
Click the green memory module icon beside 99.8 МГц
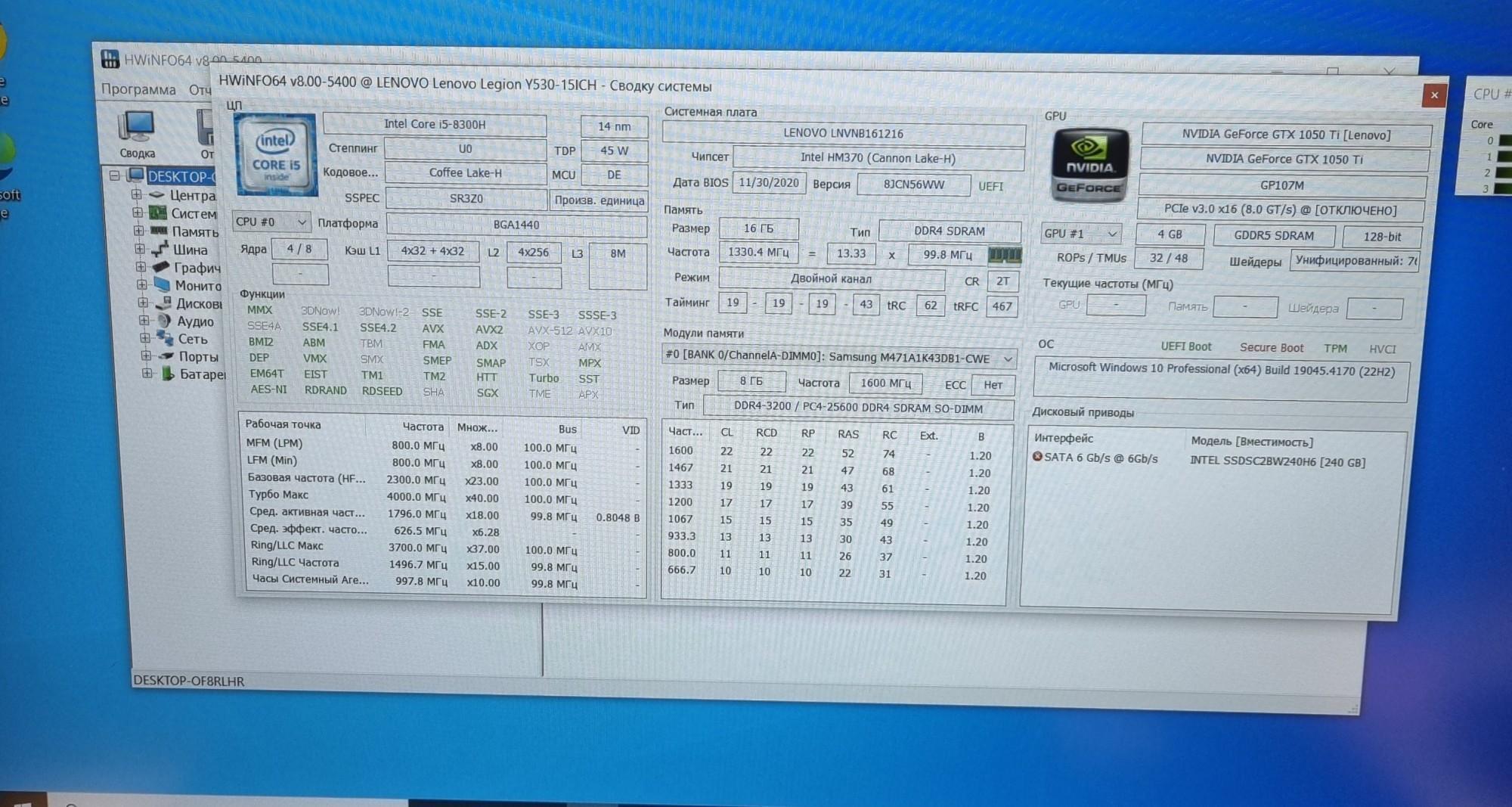pyautogui.click(x=1005, y=256)
